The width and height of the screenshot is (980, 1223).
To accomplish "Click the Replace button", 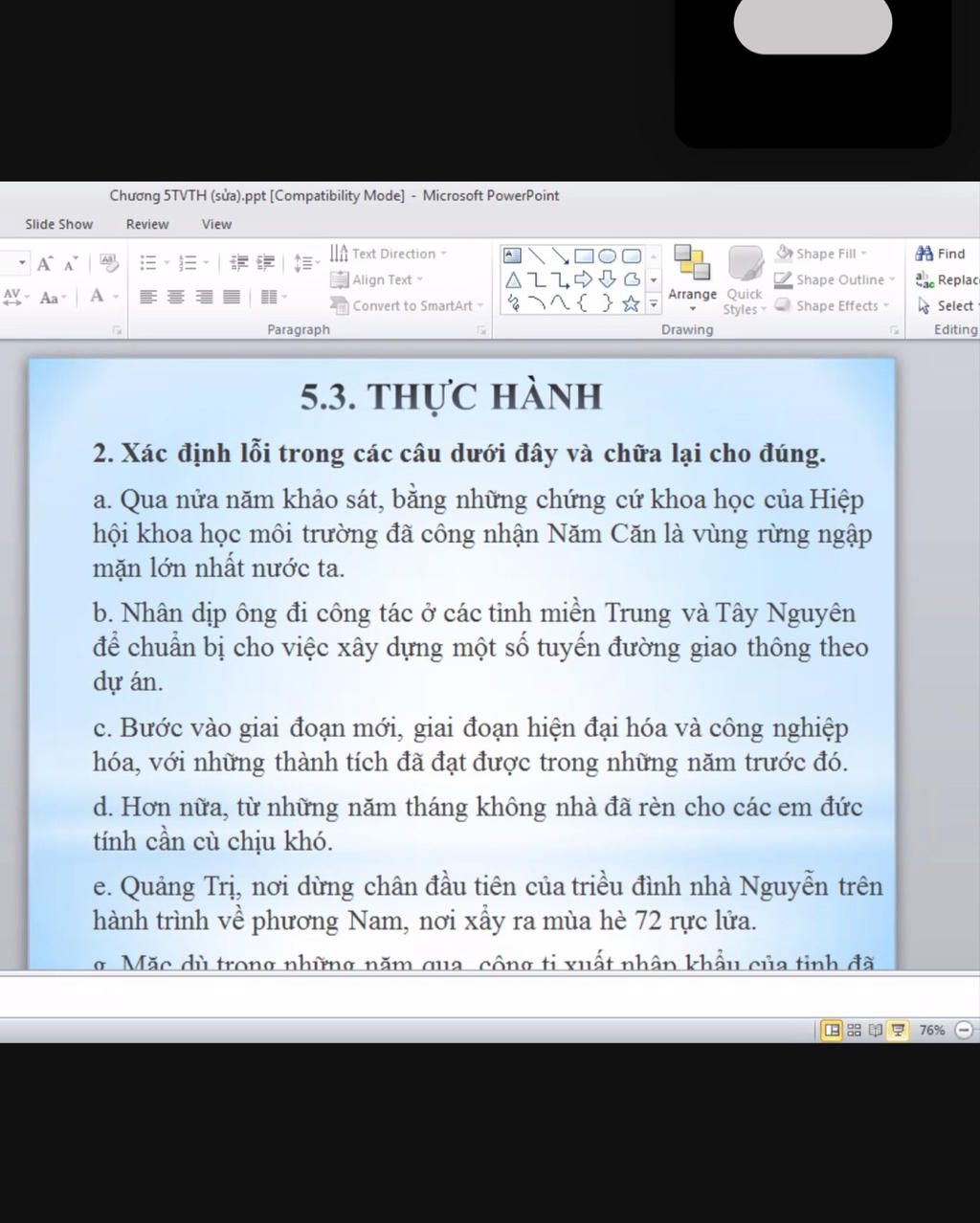I will (x=947, y=279).
